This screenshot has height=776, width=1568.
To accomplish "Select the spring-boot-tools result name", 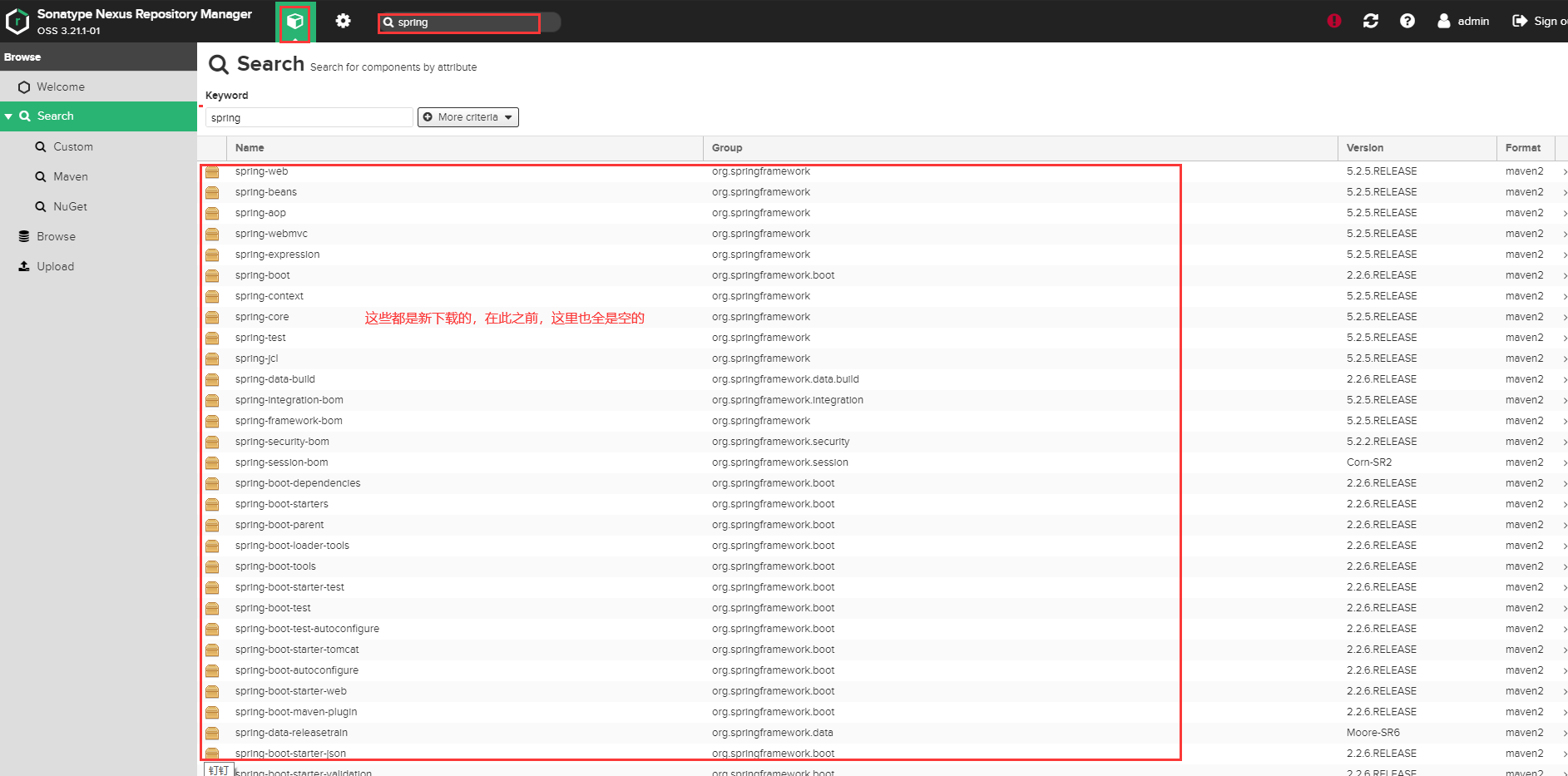I will [x=275, y=566].
